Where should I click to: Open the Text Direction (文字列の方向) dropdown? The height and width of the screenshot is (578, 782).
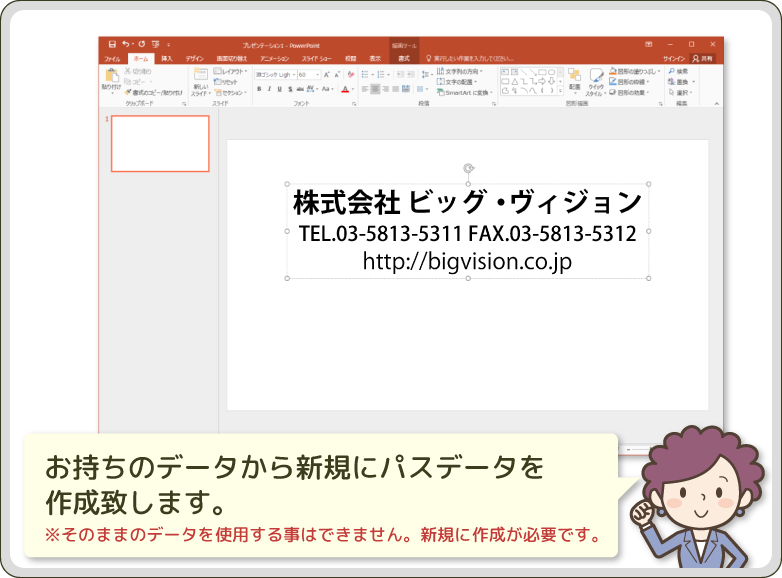pyautogui.click(x=459, y=71)
